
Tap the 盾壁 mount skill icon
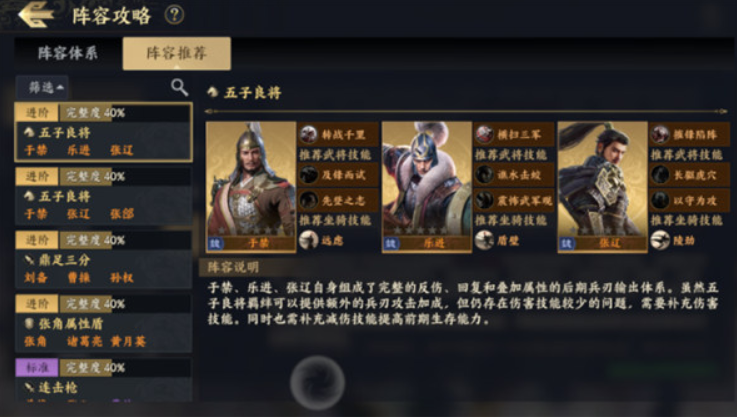[x=484, y=240]
